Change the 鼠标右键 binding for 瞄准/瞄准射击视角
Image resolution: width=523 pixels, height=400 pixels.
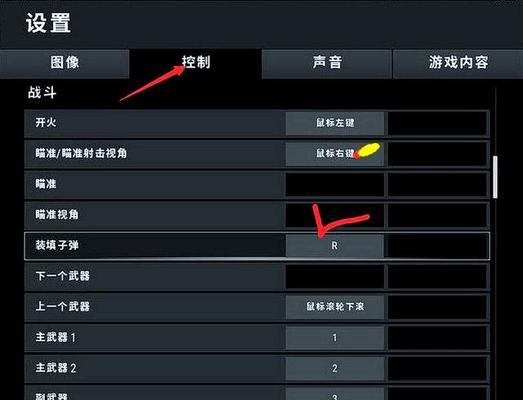coord(335,154)
